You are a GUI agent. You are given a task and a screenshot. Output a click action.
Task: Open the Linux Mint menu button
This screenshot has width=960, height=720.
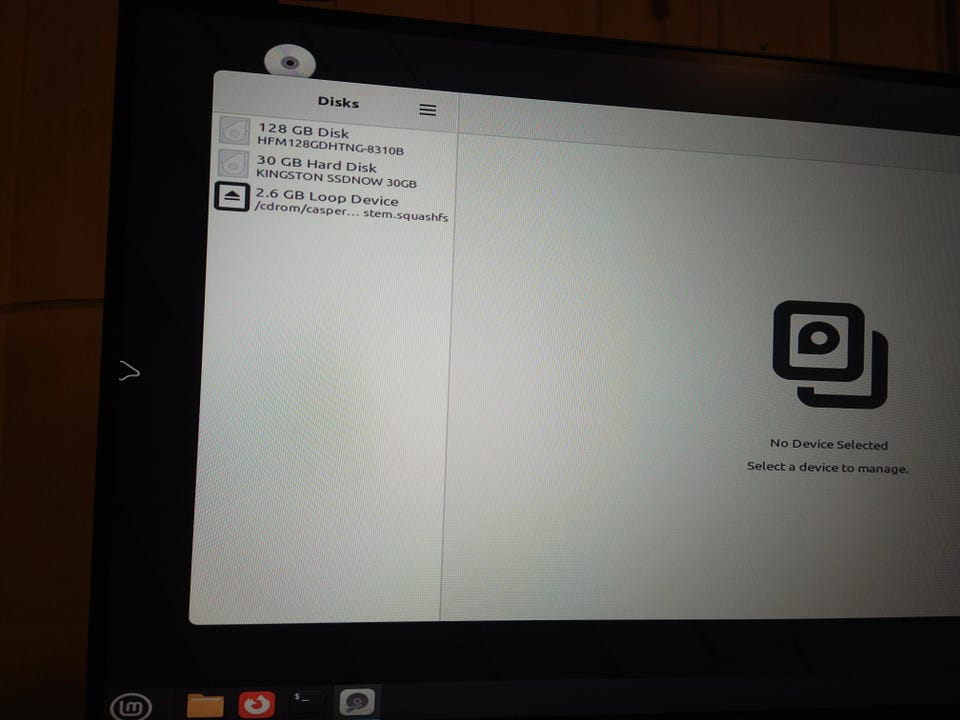tap(131, 707)
